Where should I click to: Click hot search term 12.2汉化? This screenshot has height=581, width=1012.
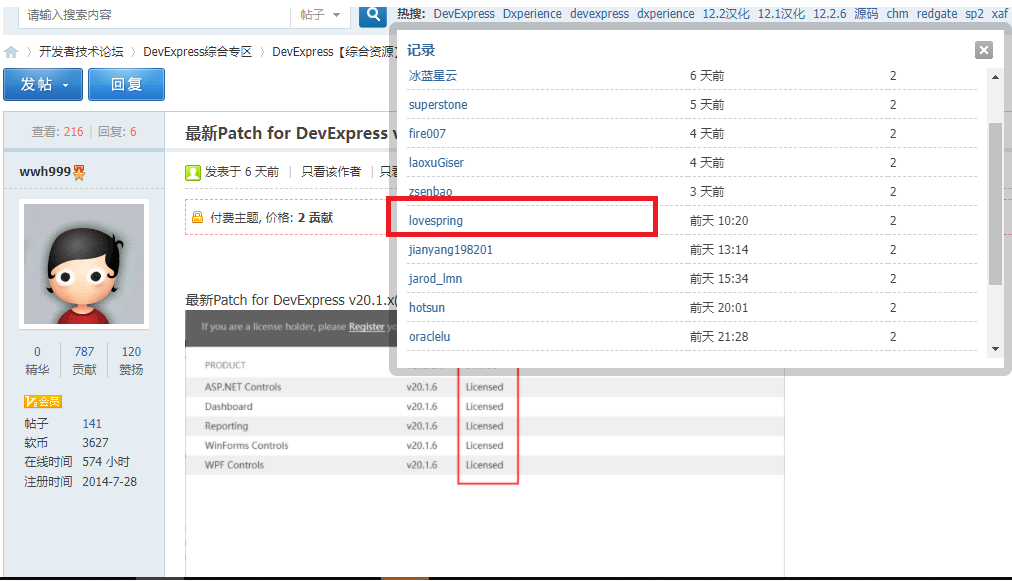click(x=726, y=14)
